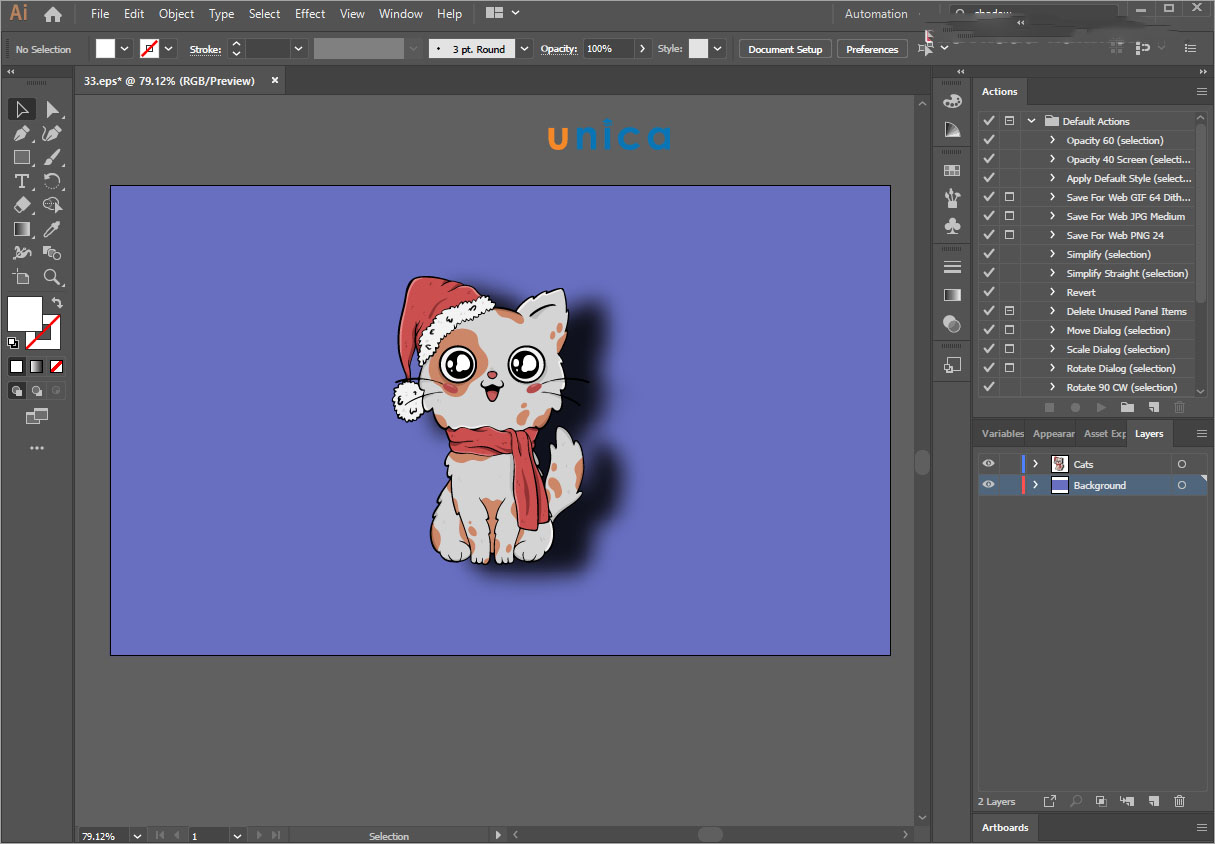1215x844 pixels.
Task: Click the Preferences button
Action: [872, 49]
